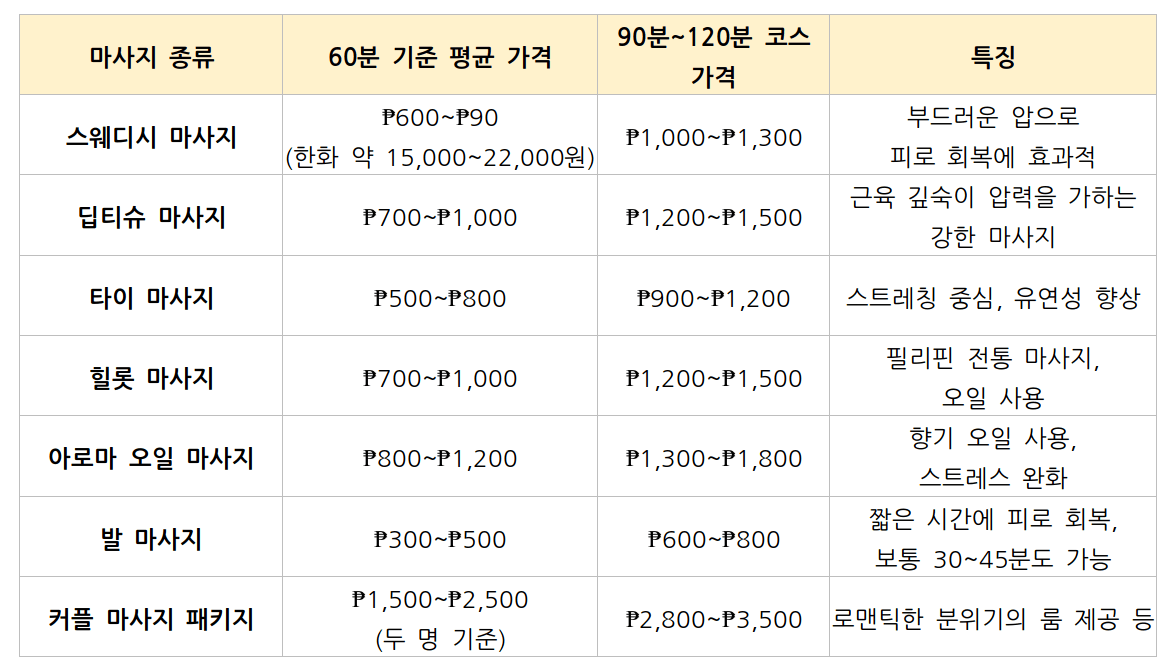Select the 아로마 오일 마사지 row label
1176x672 pixels.
[151, 458]
